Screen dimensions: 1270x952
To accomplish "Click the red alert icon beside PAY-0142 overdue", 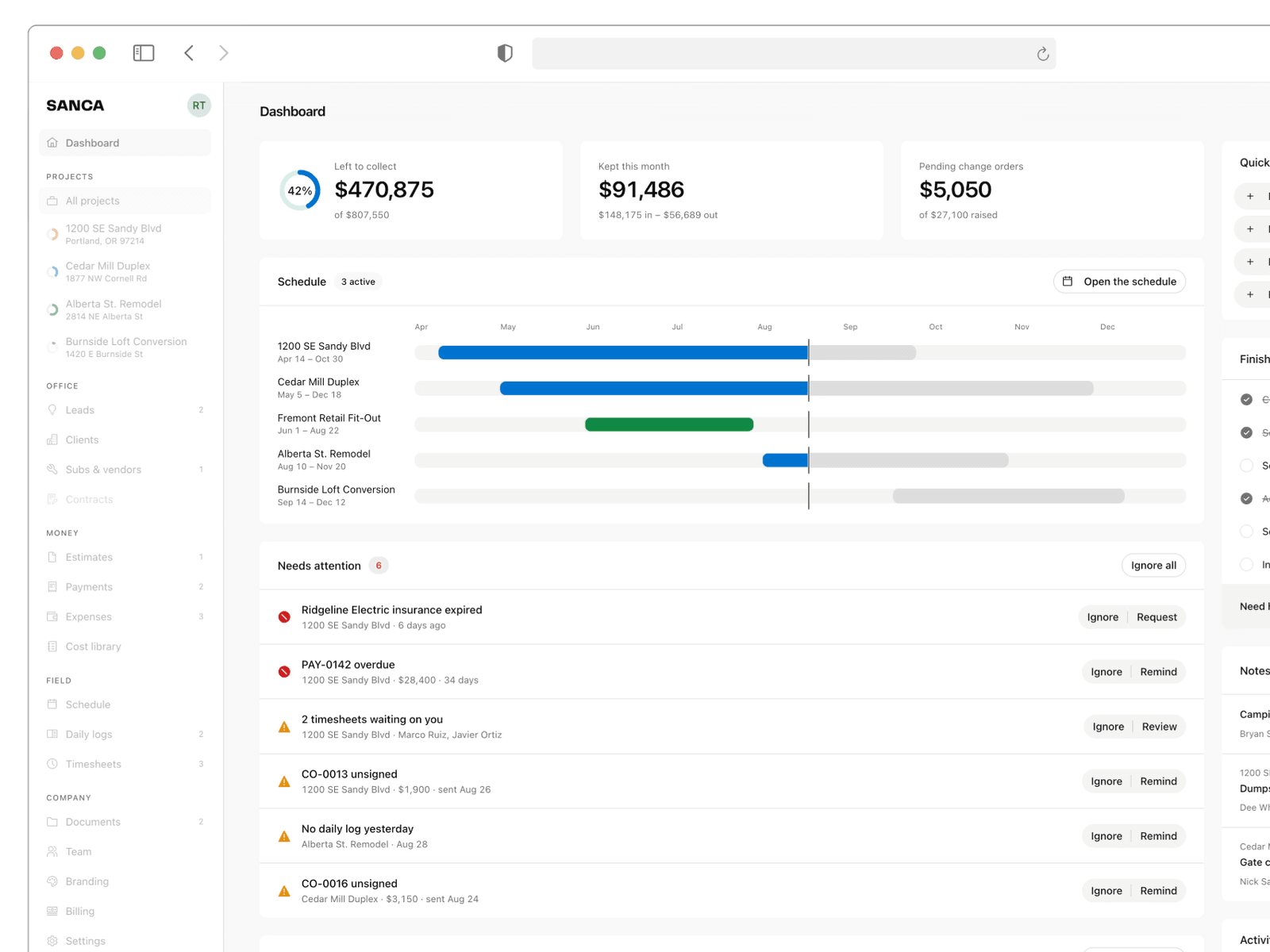I will pyautogui.click(x=284, y=672).
